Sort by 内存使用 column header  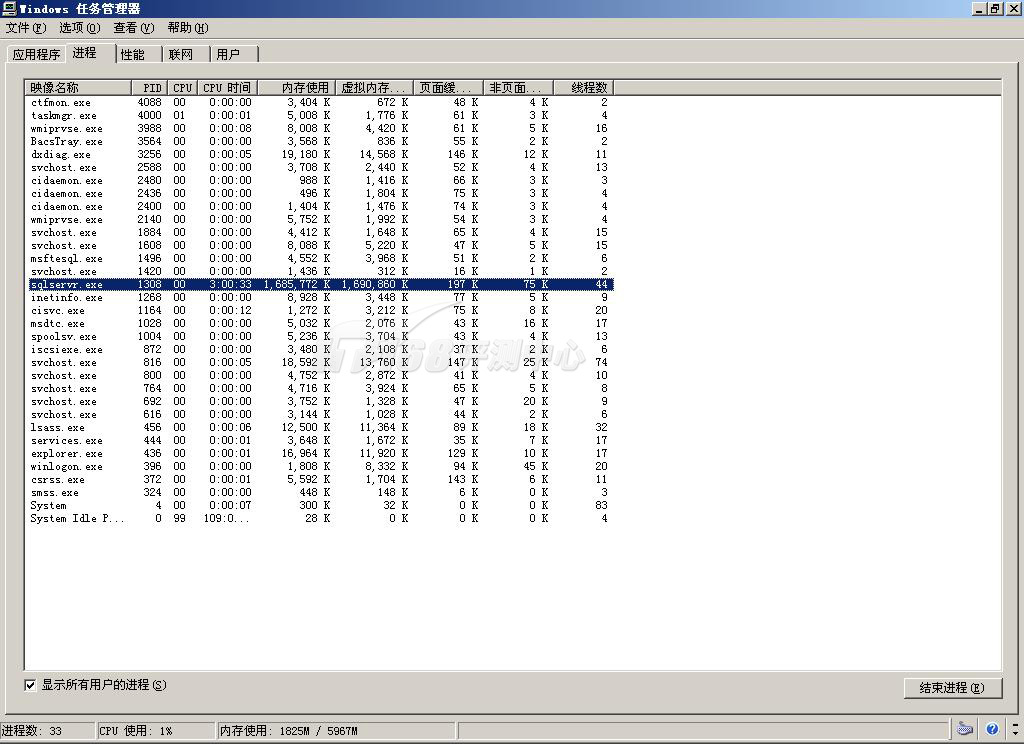[297, 88]
